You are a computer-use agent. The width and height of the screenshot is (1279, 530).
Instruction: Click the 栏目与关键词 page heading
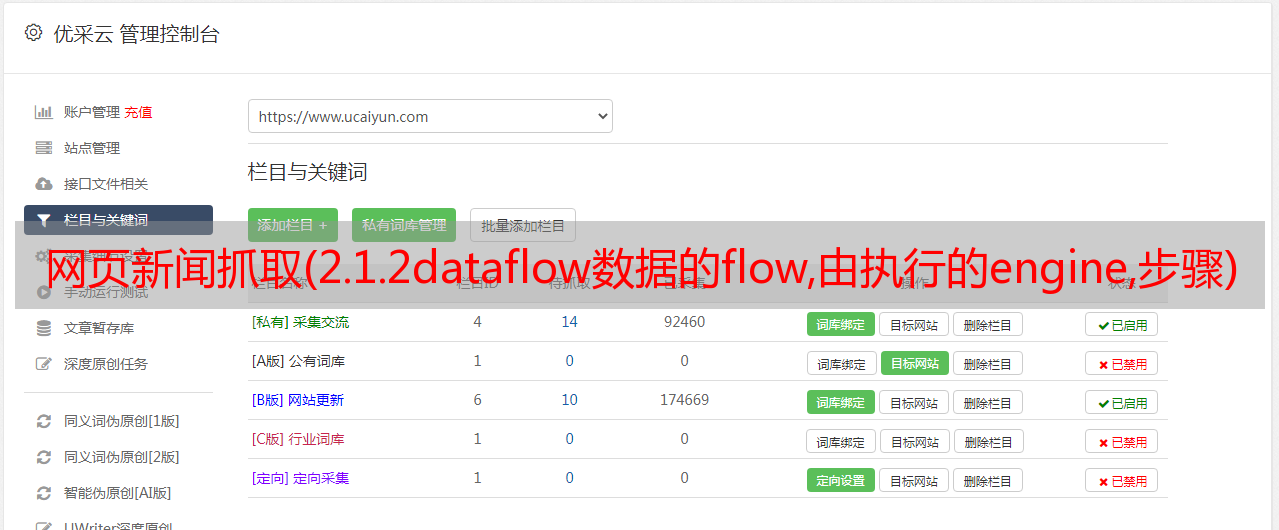point(308,172)
